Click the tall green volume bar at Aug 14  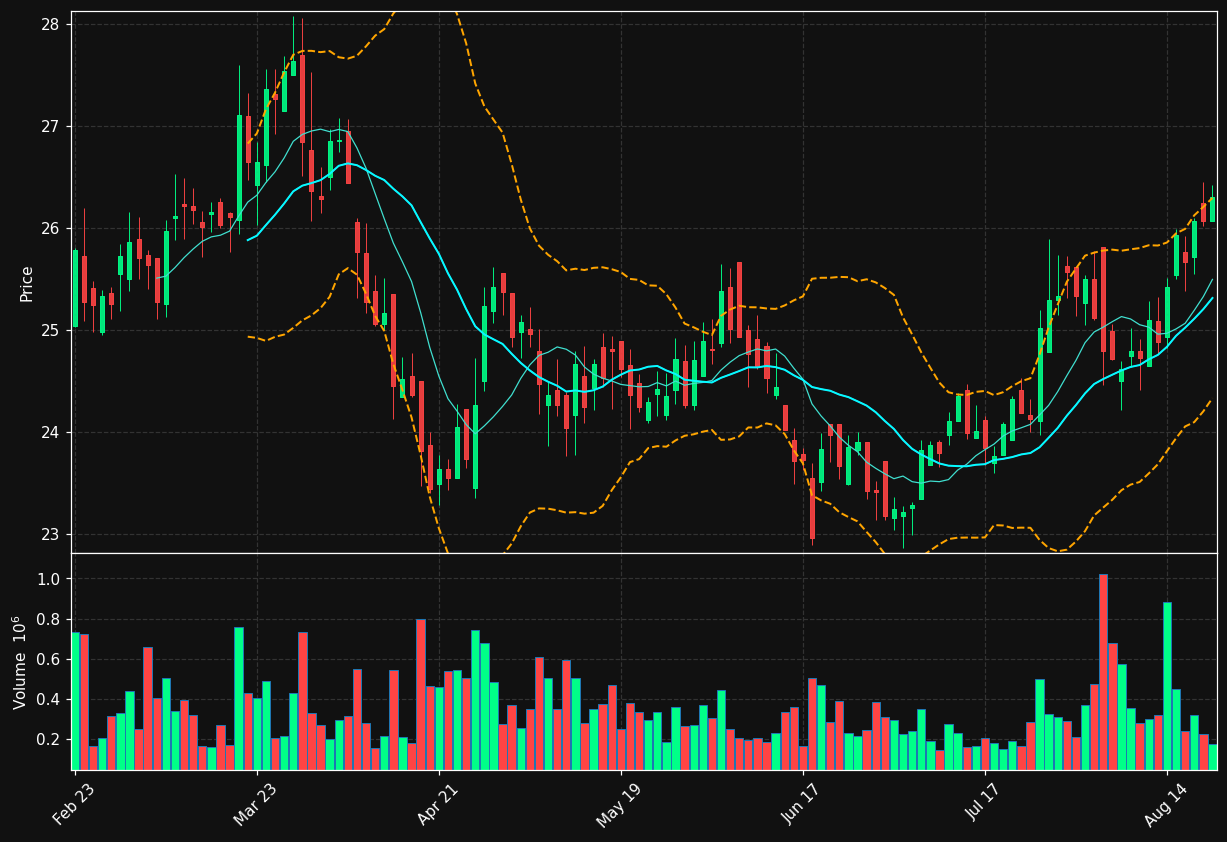(1167, 686)
